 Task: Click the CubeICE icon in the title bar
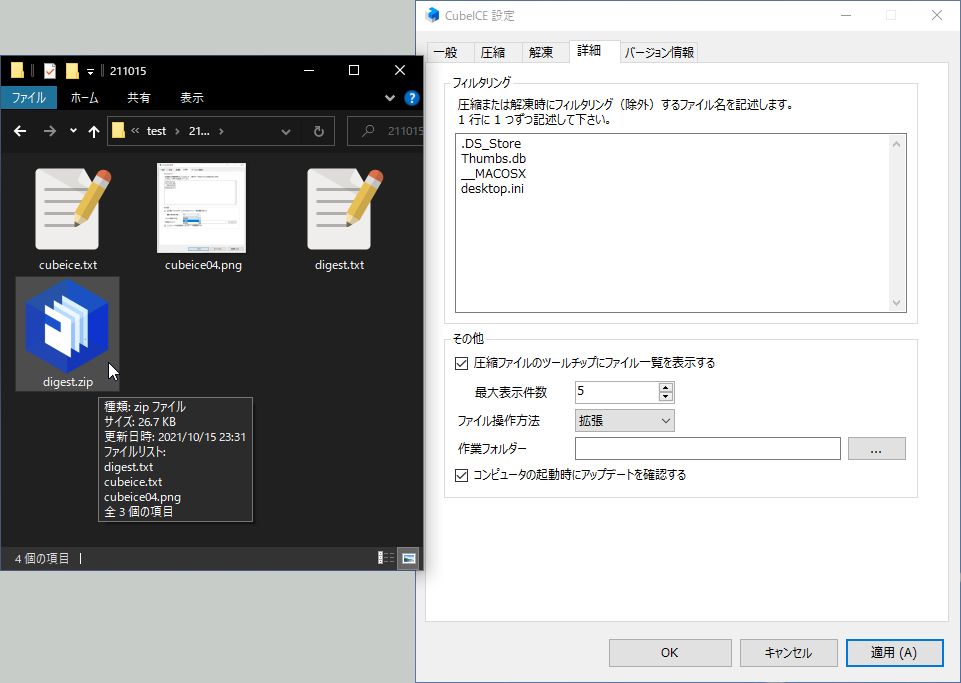pos(431,15)
